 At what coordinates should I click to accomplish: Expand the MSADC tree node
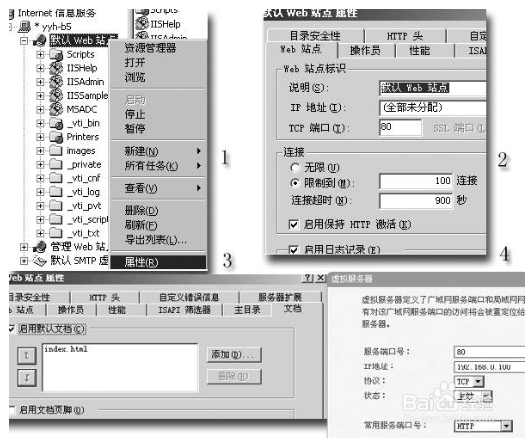40,109
